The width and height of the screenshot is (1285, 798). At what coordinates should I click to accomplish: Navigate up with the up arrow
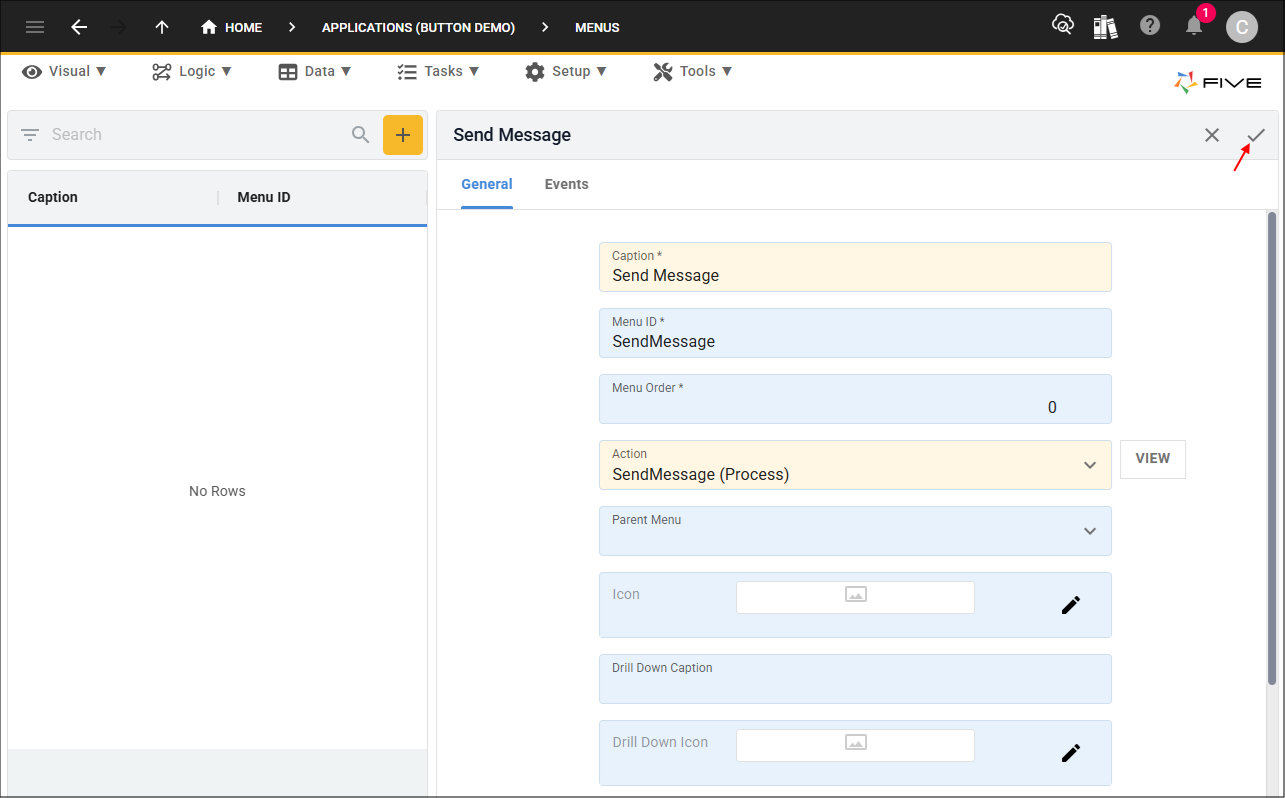pos(162,27)
